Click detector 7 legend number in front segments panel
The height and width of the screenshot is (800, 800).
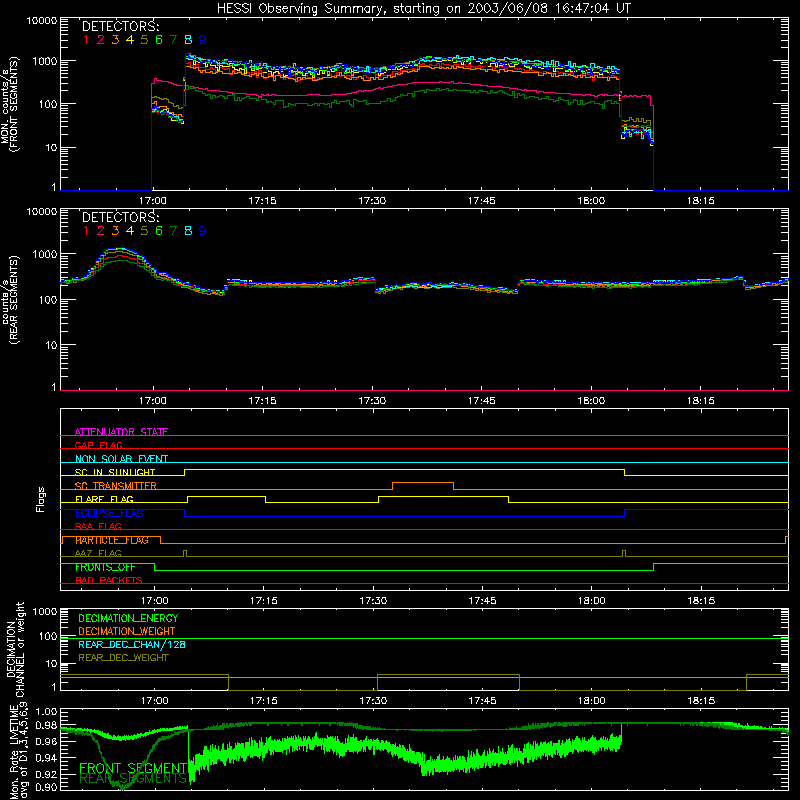[173, 40]
